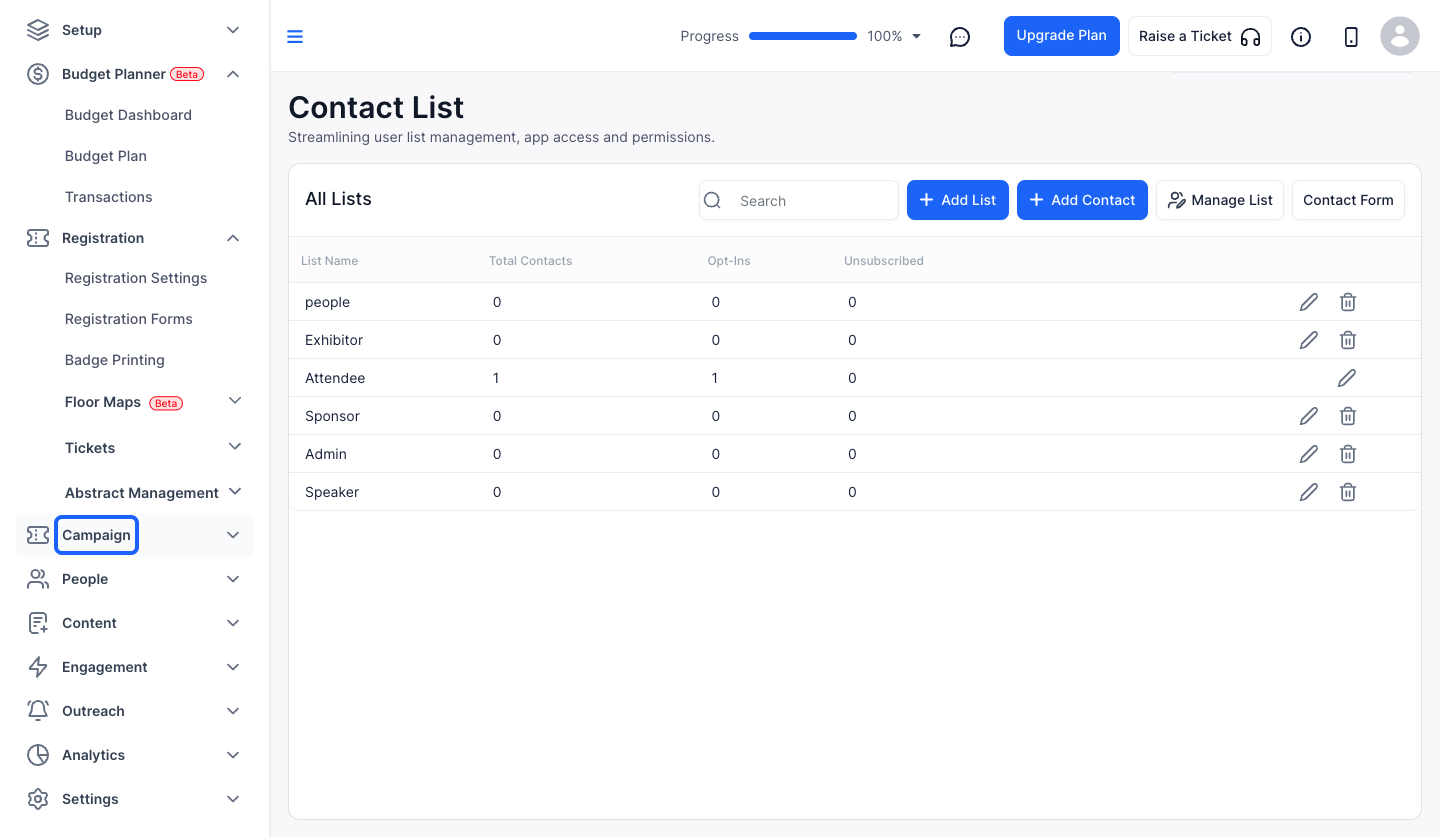Click the Attendee list name
Screen dimensions: 1440x837
(x=335, y=378)
